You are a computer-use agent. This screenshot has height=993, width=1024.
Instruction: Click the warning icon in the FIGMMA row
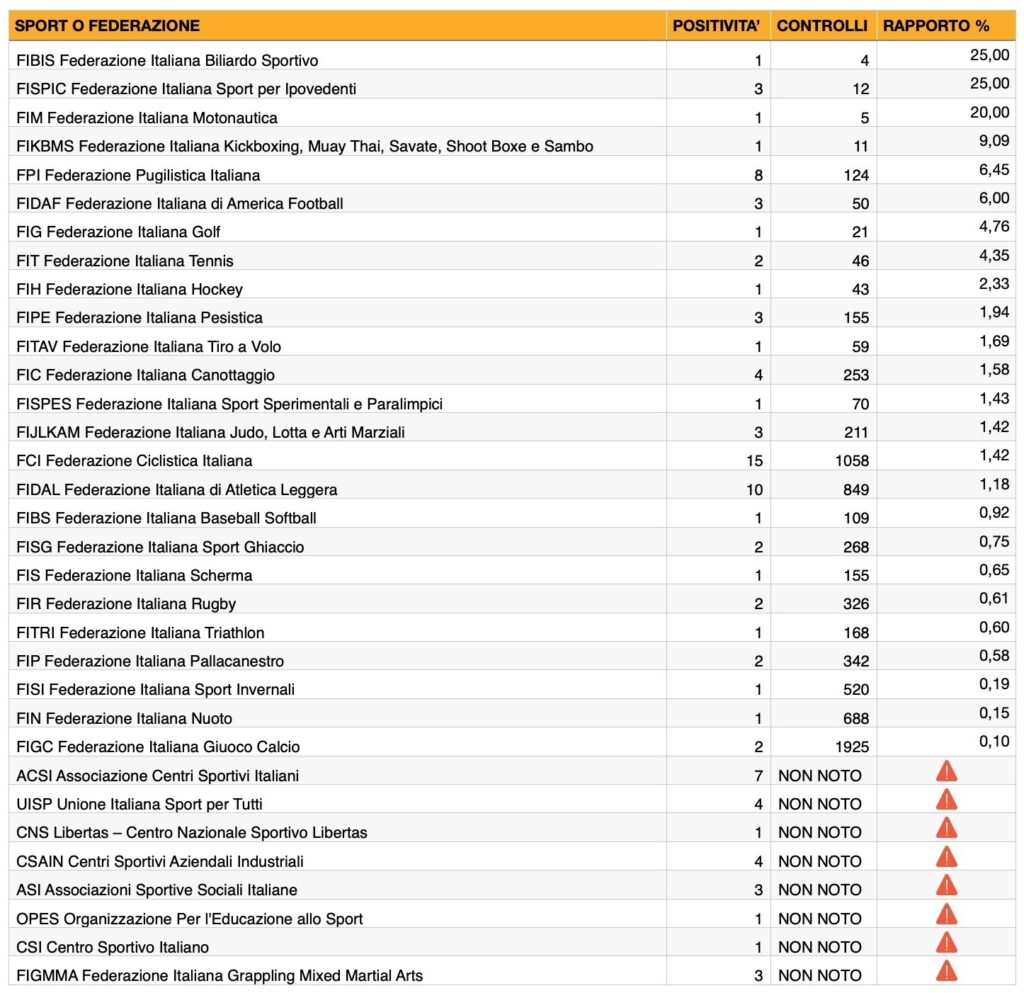946,971
